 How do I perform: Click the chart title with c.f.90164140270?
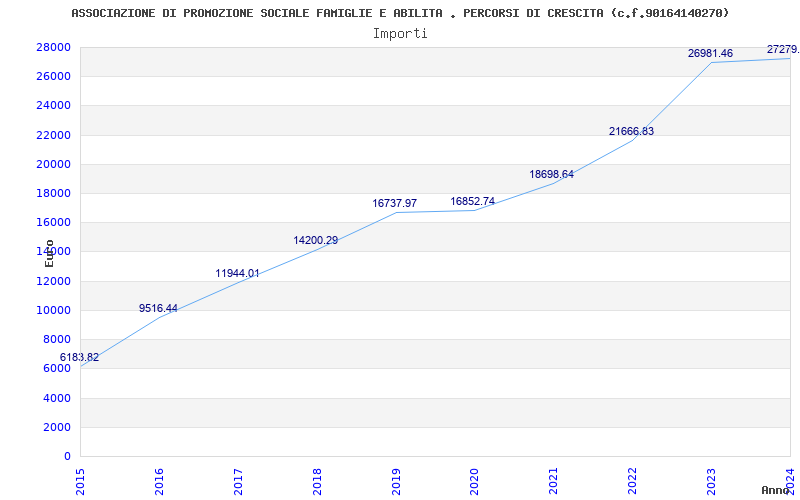(x=400, y=13)
